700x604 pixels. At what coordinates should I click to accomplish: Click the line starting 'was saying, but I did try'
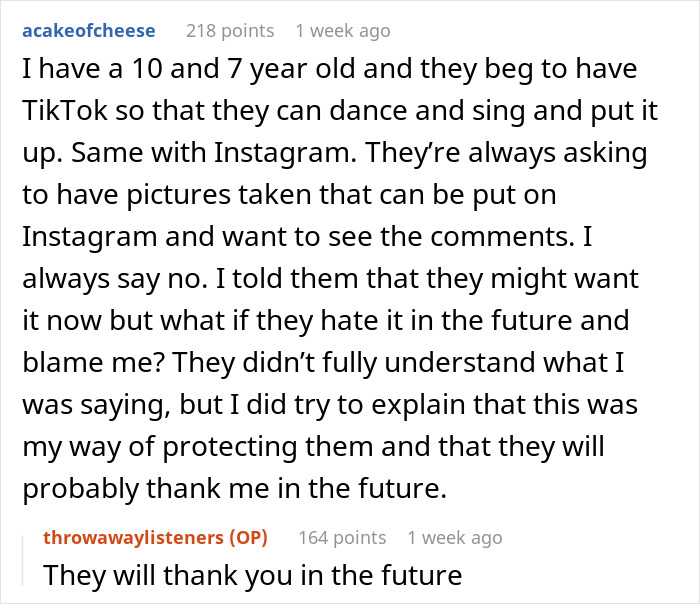pyautogui.click(x=330, y=405)
